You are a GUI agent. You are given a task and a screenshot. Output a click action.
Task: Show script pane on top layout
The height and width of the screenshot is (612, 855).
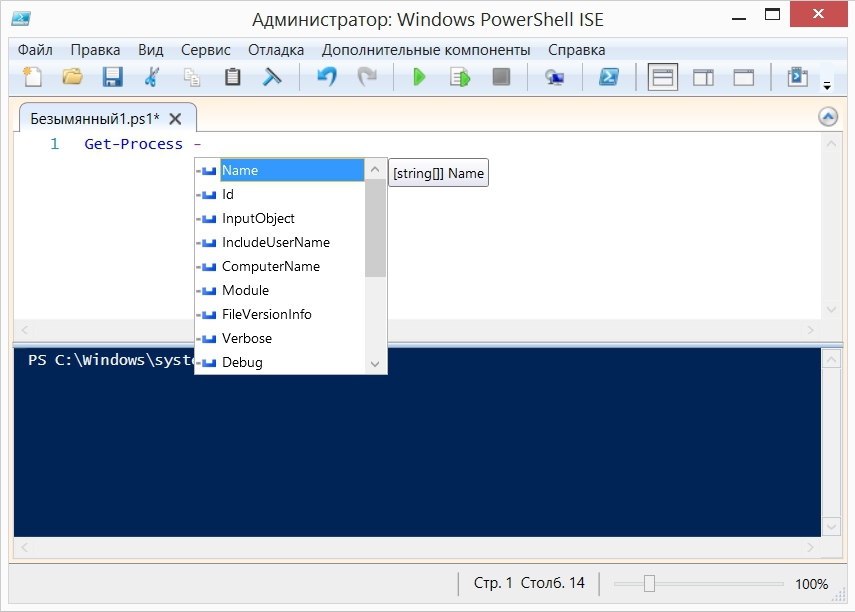coord(663,77)
